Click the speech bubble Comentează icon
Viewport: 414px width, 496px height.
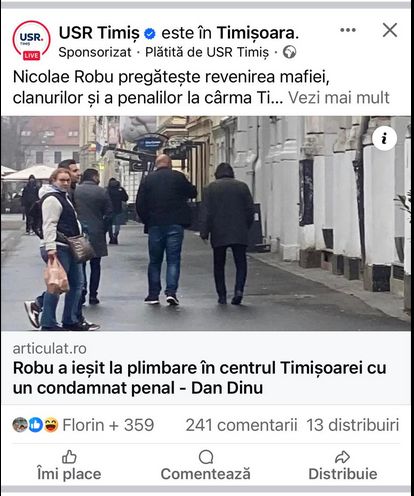pyautogui.click(x=206, y=457)
